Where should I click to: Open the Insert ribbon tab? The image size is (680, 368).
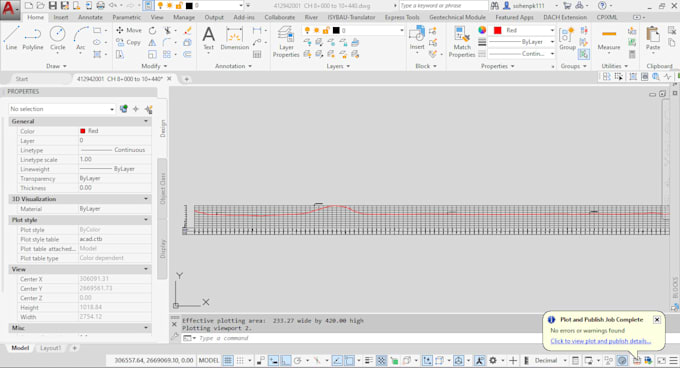pos(61,17)
